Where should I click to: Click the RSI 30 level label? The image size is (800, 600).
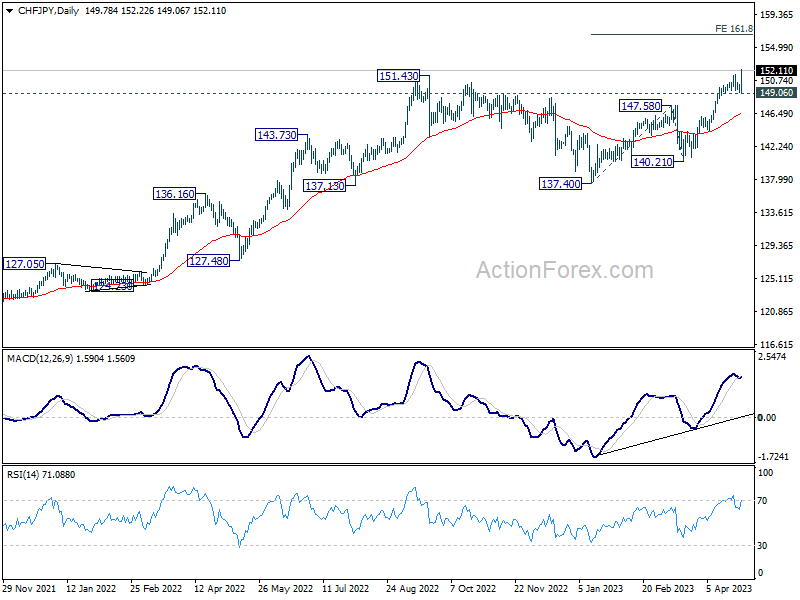coord(762,545)
